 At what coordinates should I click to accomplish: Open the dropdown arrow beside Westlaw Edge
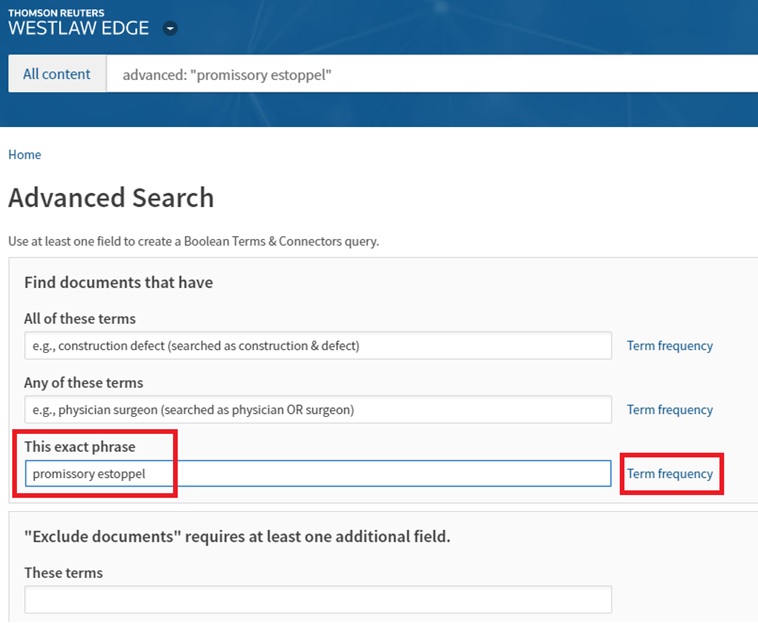(x=170, y=29)
